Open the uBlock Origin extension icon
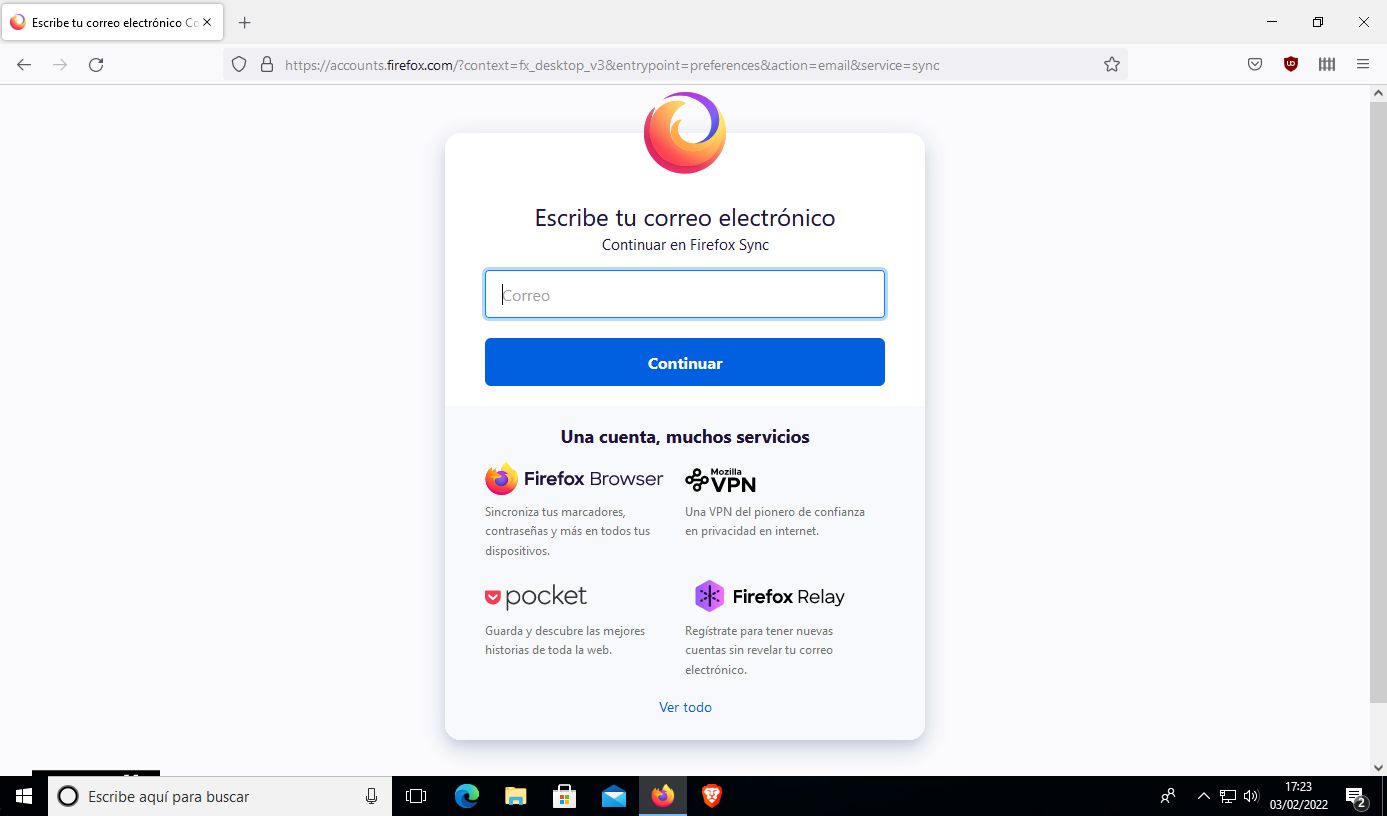 [1290, 65]
